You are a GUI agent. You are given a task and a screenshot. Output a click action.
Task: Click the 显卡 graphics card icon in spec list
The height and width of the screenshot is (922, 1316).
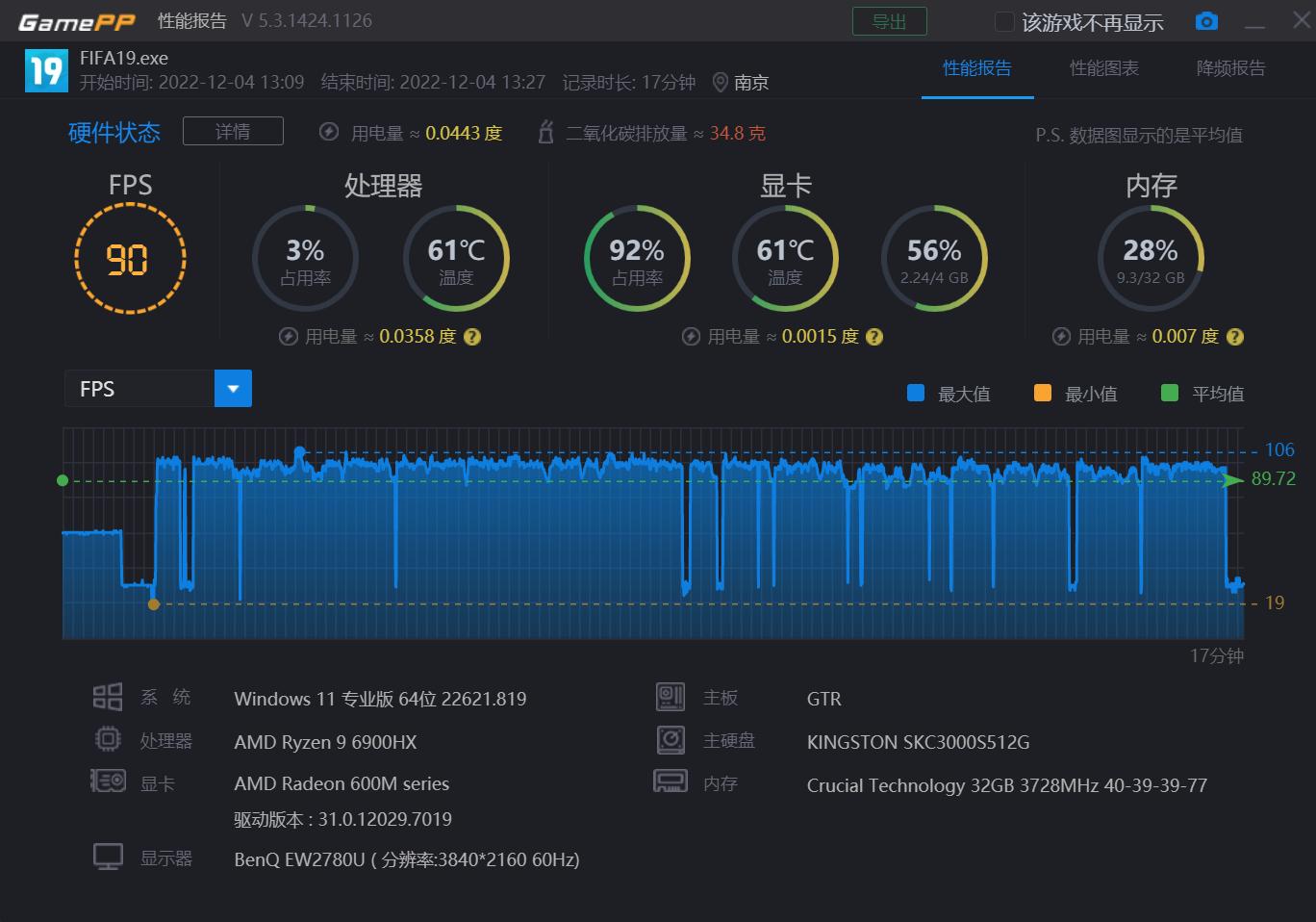[108, 781]
